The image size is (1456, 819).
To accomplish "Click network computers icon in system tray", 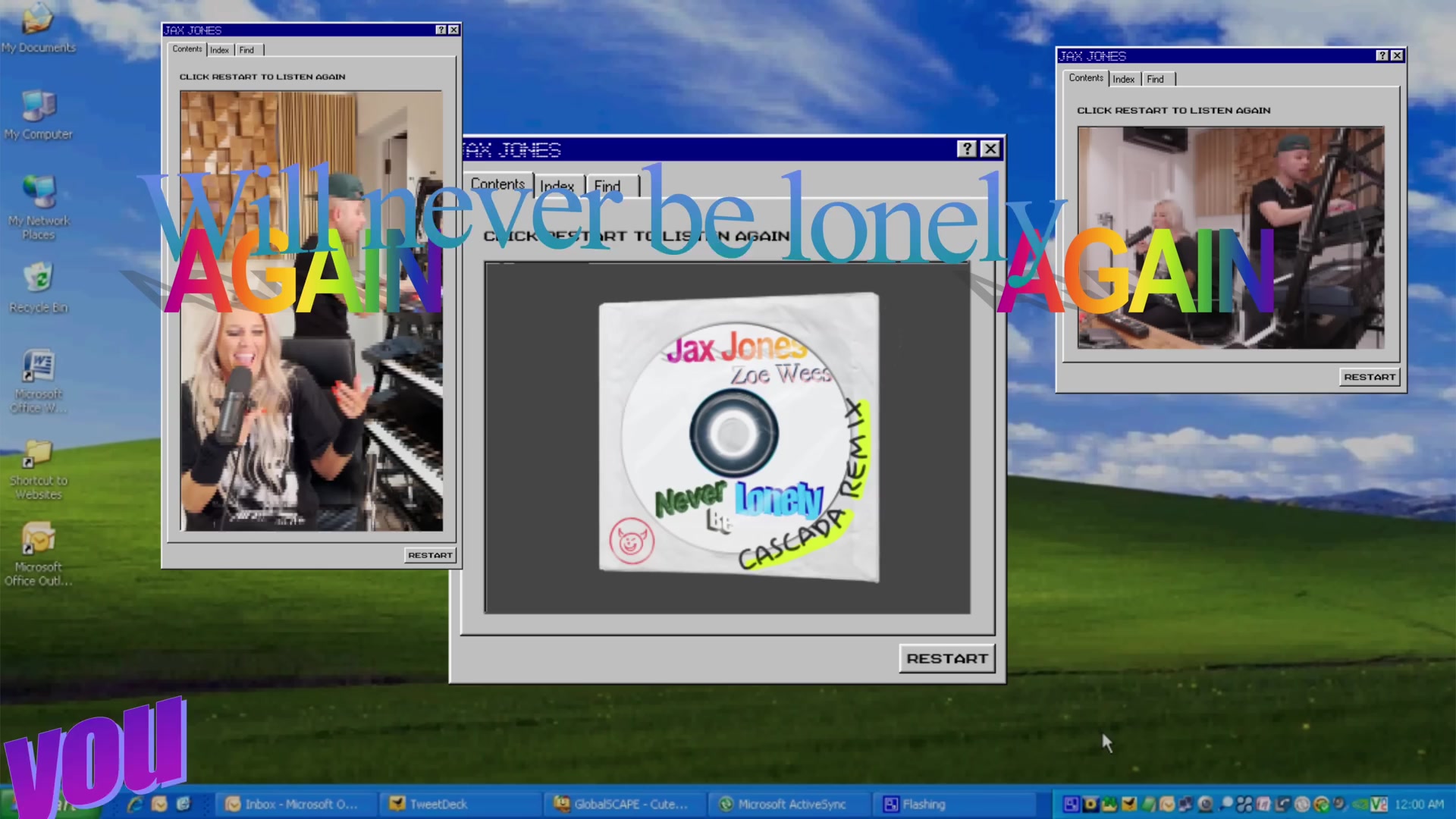I will [x=1185, y=804].
